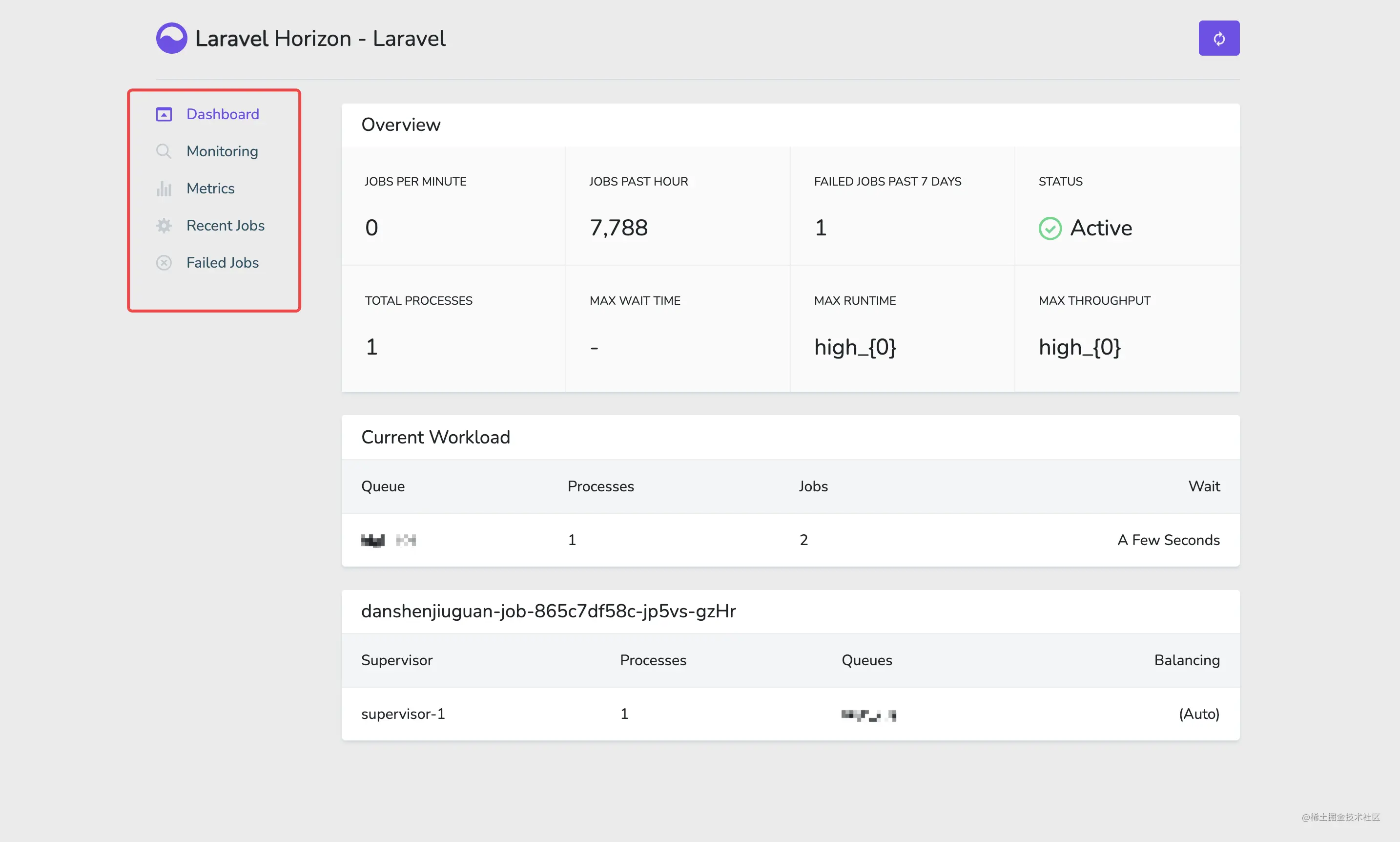
Task: Click the Laravel Horizon - Laravel title
Action: [320, 39]
